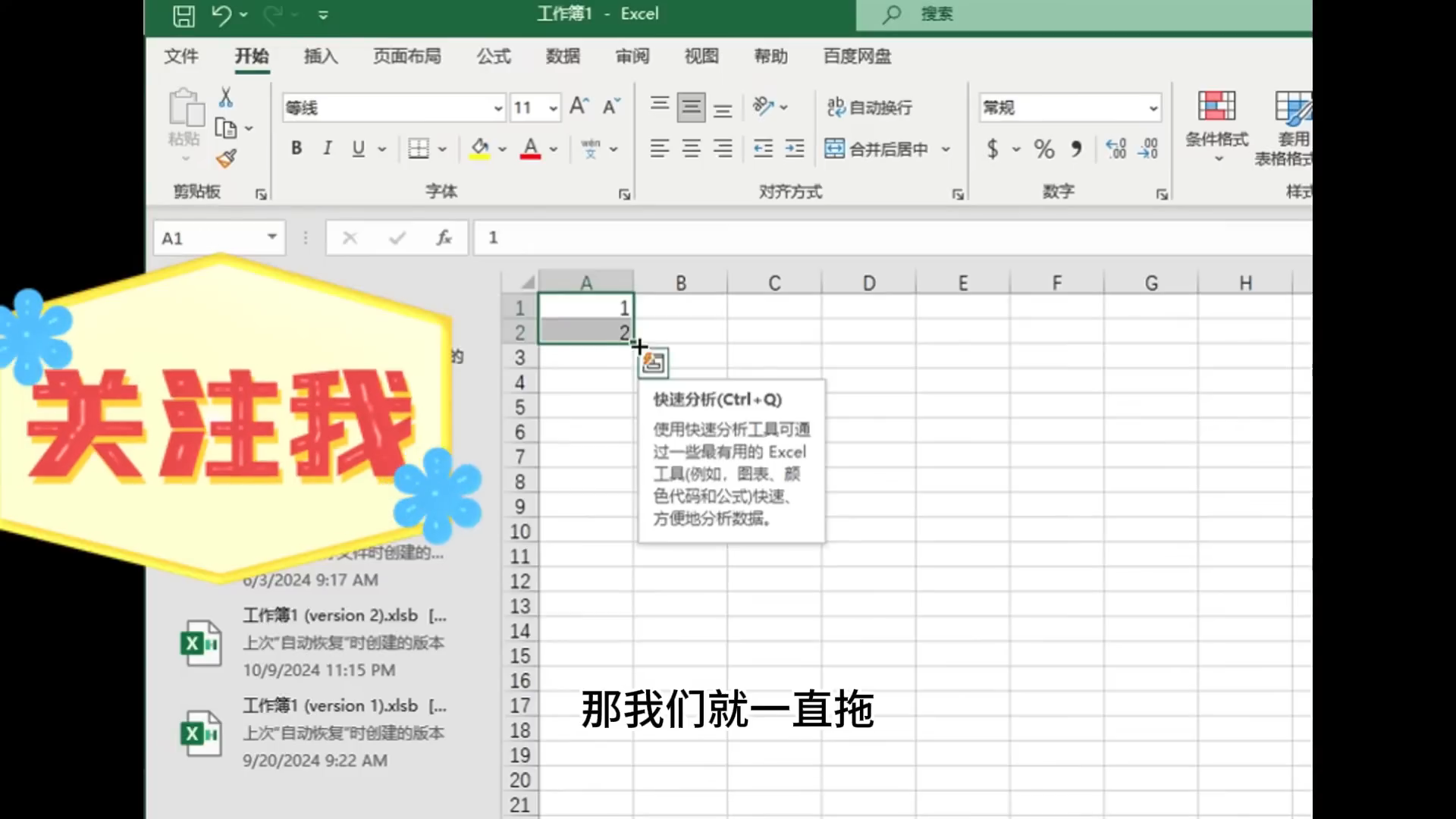Open the 对齐方式 dialog launcher
Viewport: 1456px width, 819px height.
point(958,195)
